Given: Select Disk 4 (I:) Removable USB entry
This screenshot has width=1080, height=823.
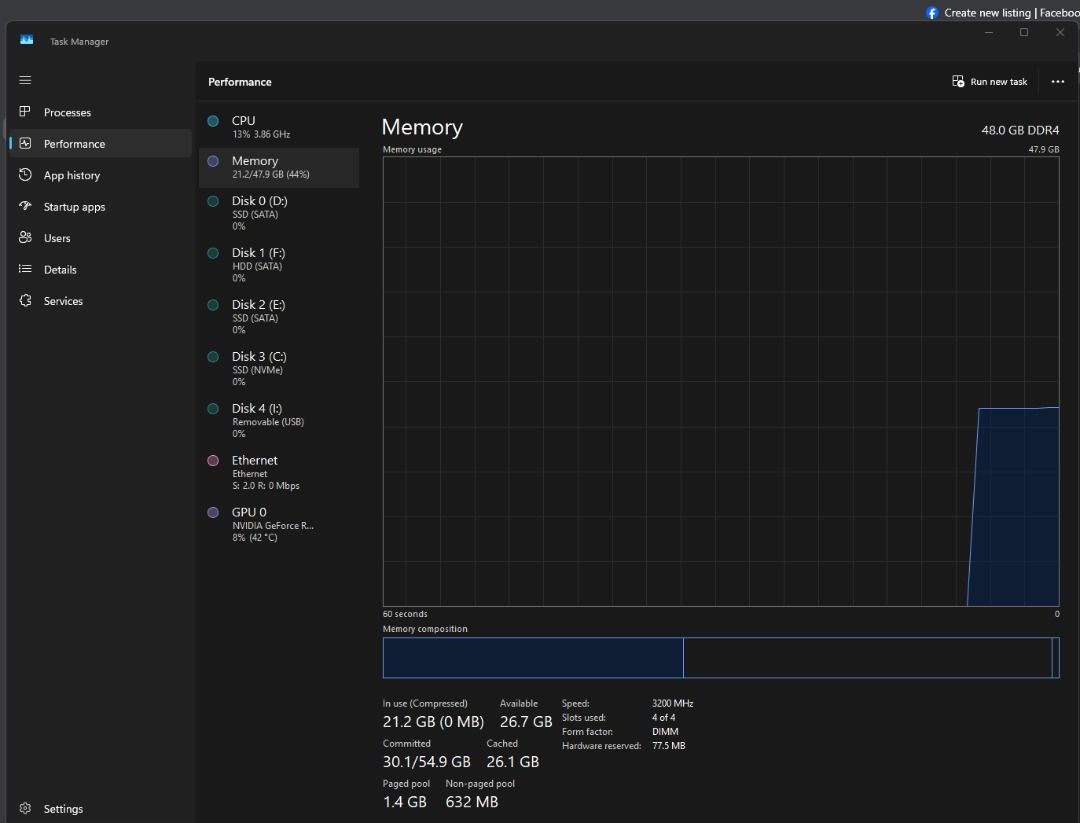Looking at the screenshot, I should coord(279,420).
